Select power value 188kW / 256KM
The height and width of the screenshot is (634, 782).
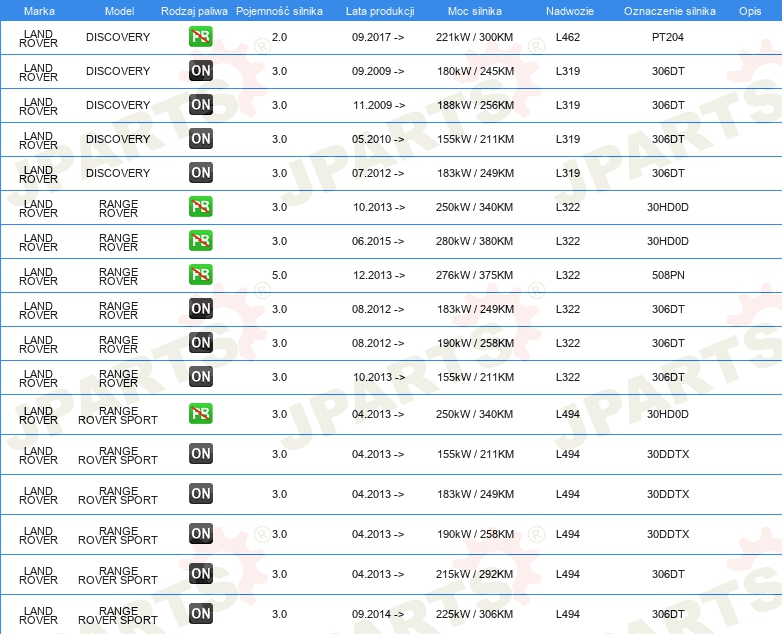point(475,105)
